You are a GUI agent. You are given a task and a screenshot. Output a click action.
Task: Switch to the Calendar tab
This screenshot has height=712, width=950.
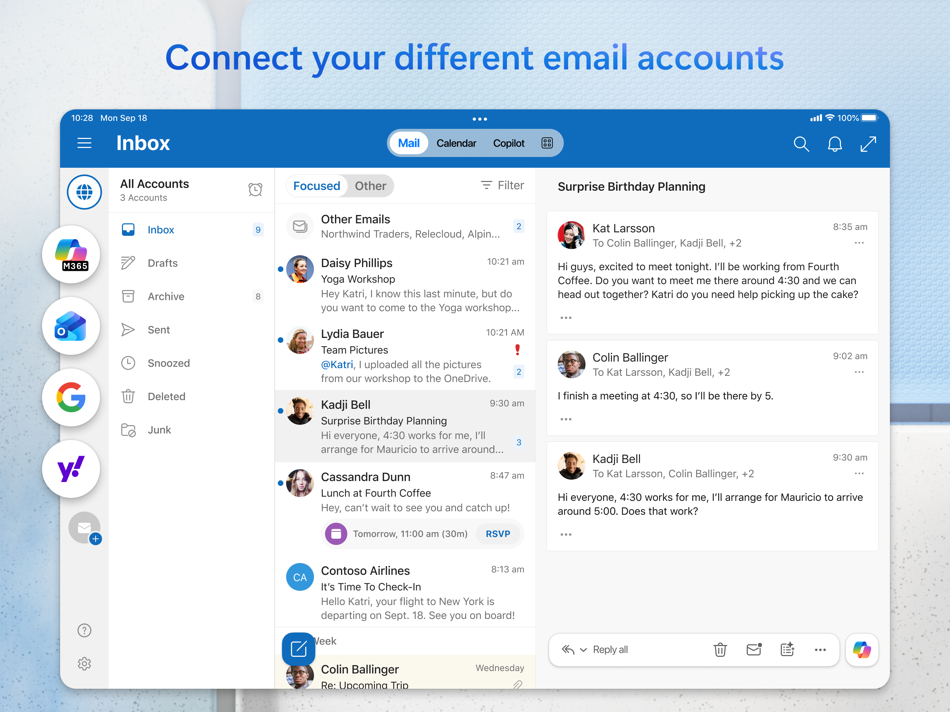[456, 143]
